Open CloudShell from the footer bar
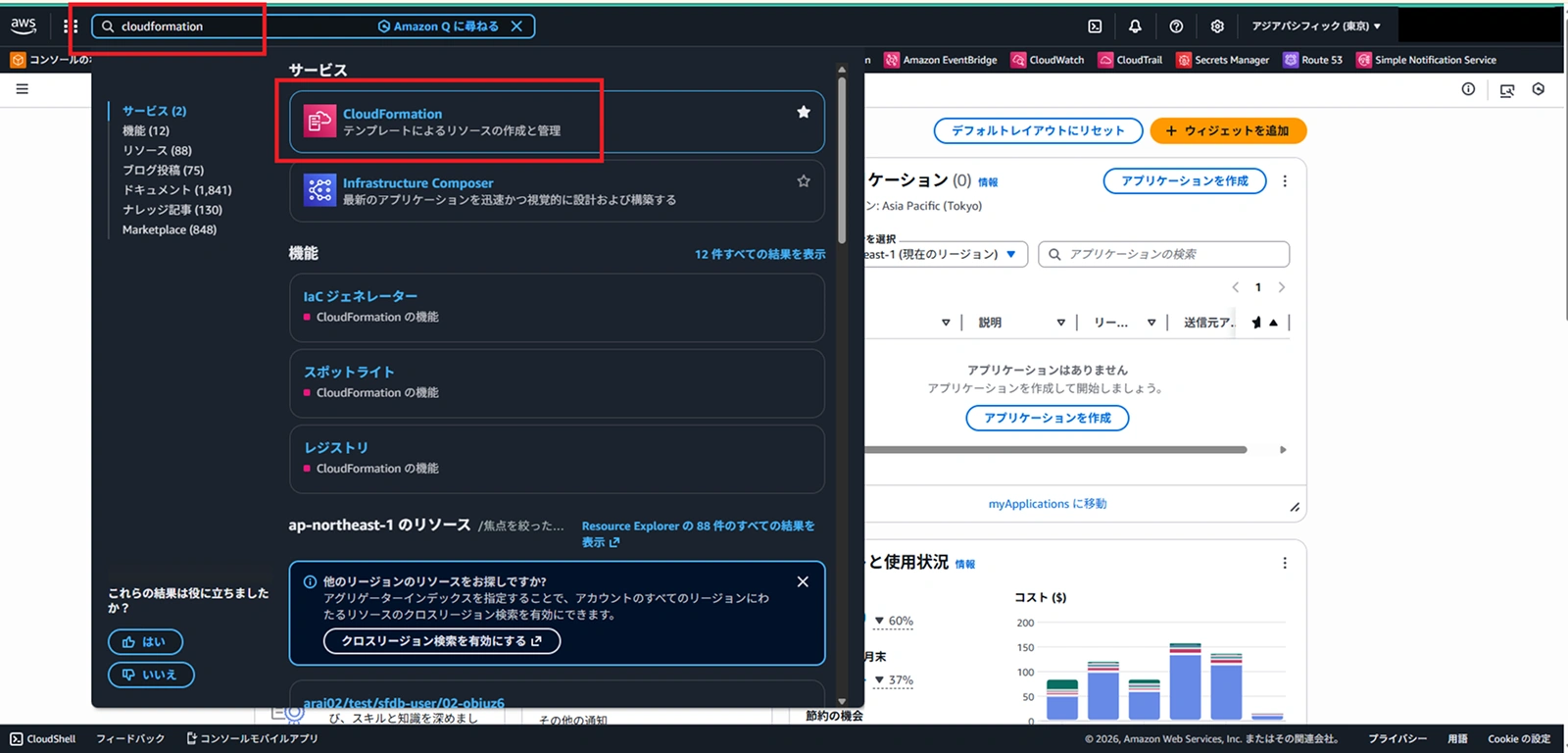Viewport: 1568px width, 753px height. 43,739
